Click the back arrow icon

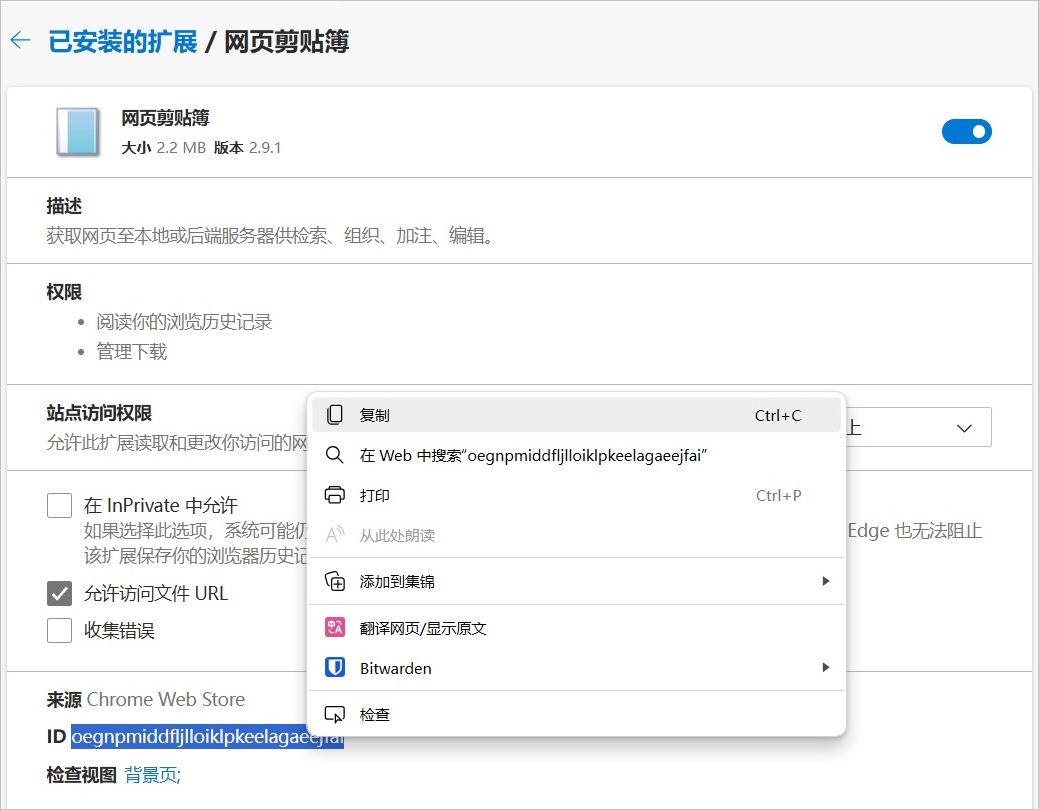pos(20,42)
